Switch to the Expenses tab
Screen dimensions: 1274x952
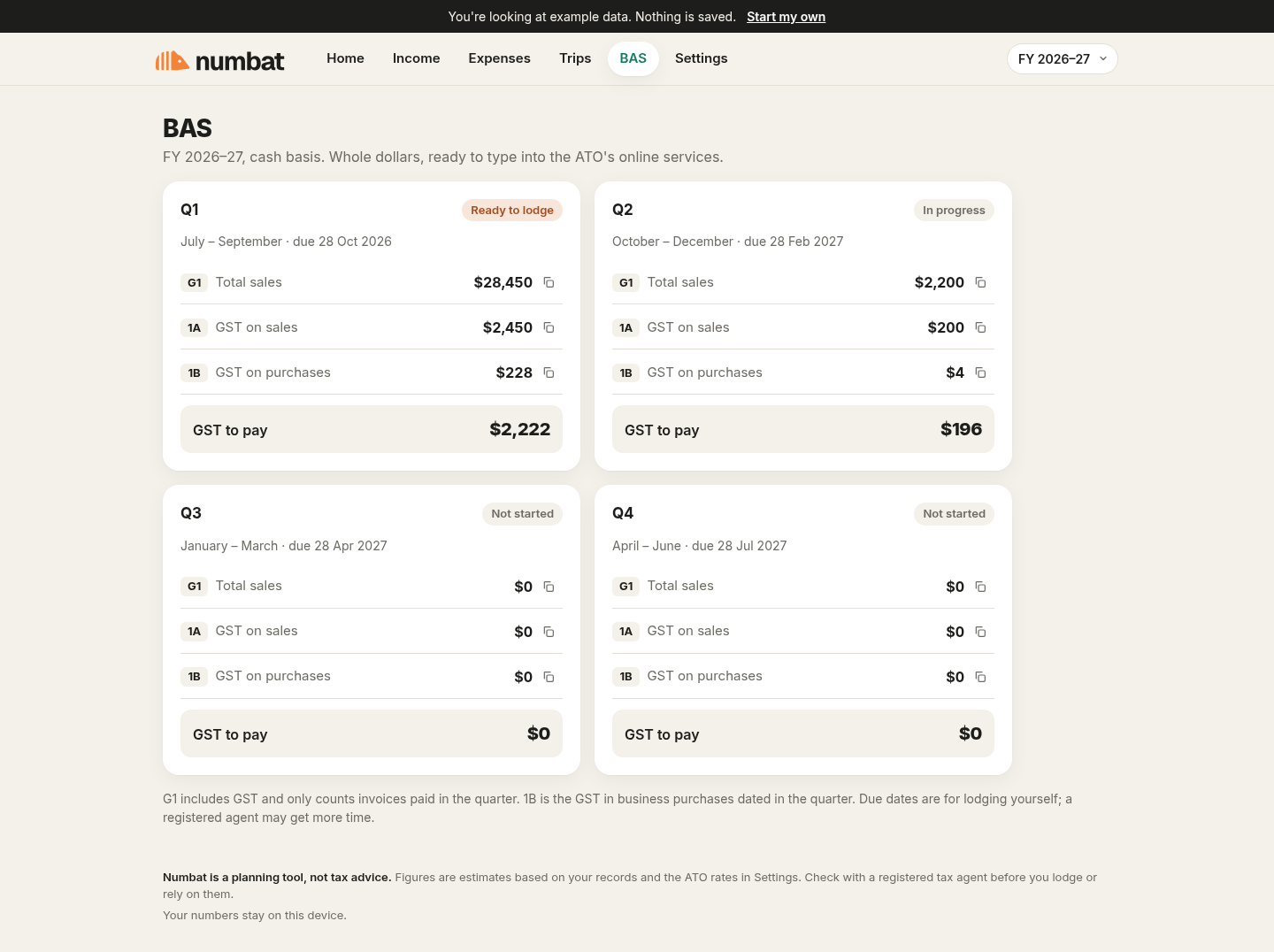499,58
